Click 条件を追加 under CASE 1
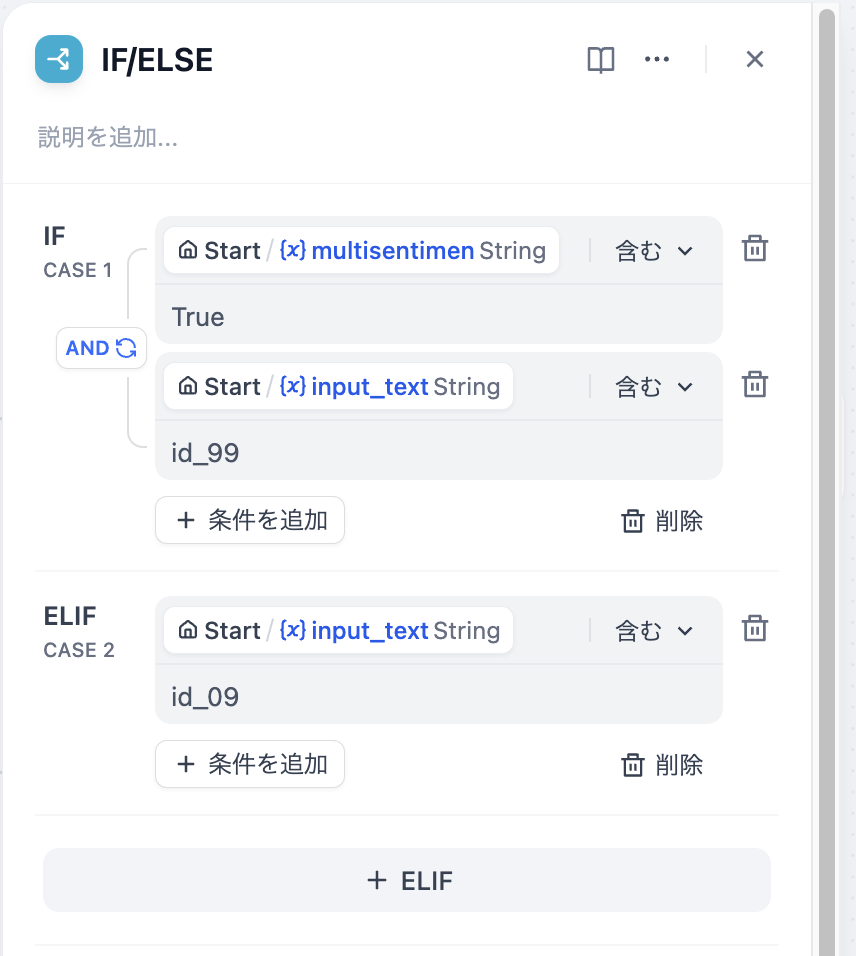The image size is (856, 956). [x=250, y=520]
